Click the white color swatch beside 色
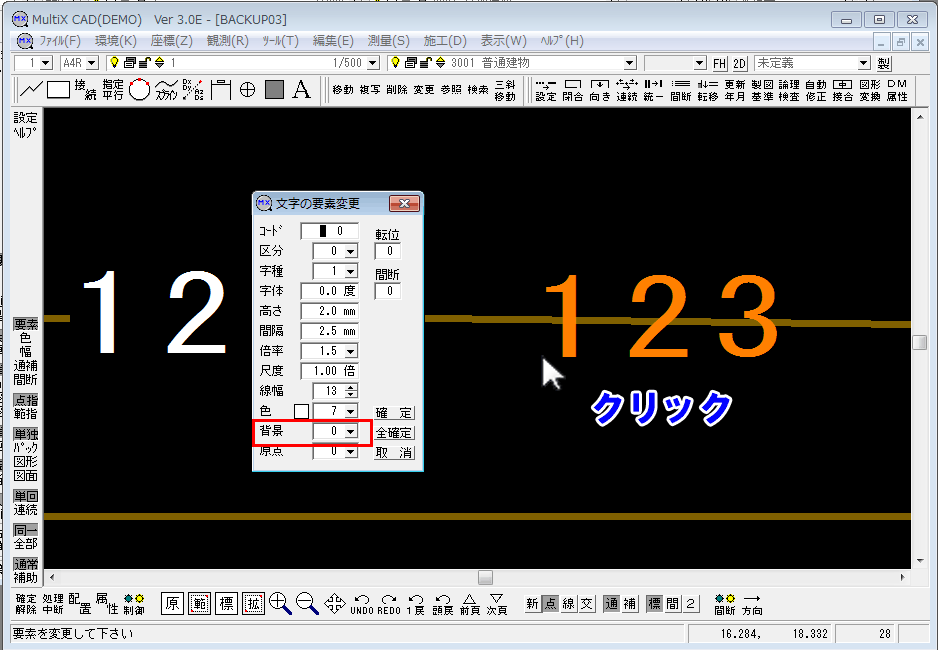 click(x=302, y=411)
